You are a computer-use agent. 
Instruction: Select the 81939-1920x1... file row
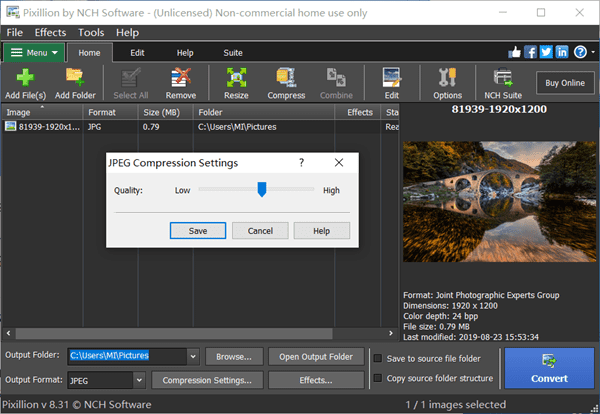coord(201,127)
